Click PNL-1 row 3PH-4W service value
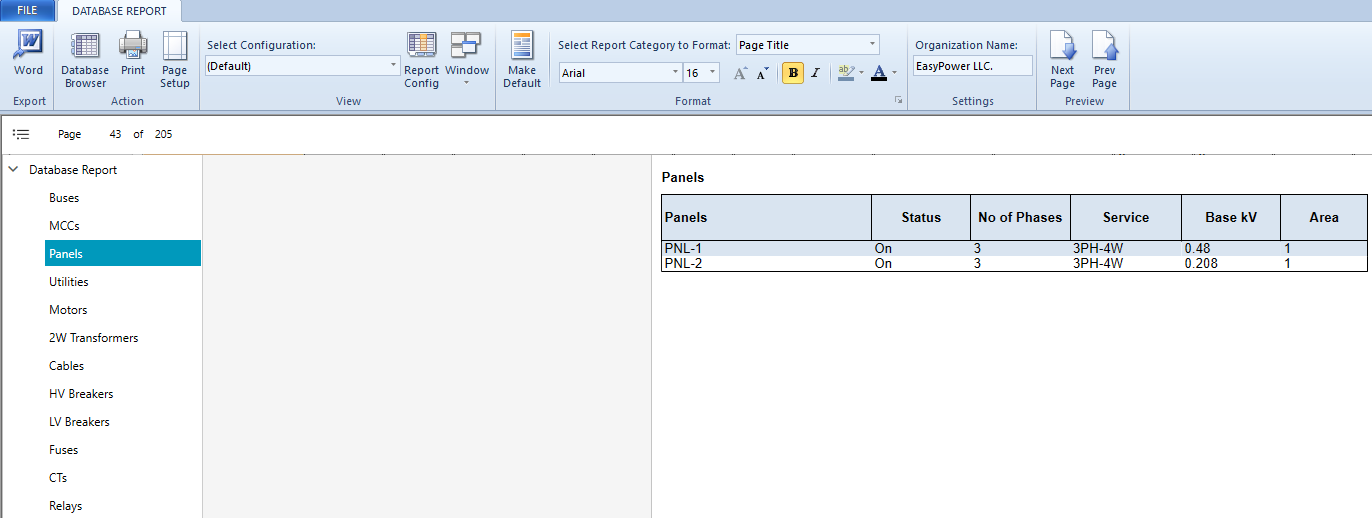 coord(1098,248)
